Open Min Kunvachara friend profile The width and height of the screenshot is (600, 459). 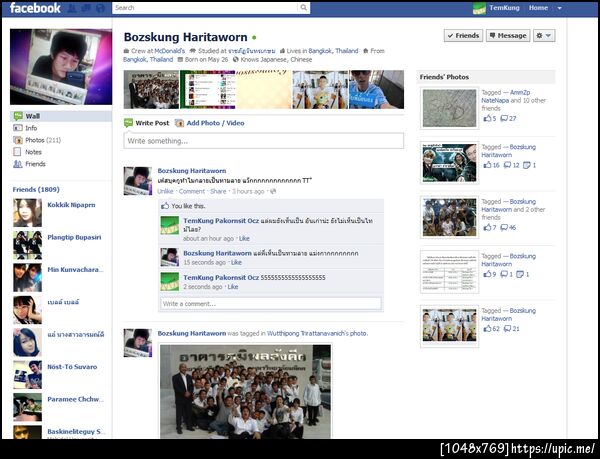(75, 270)
